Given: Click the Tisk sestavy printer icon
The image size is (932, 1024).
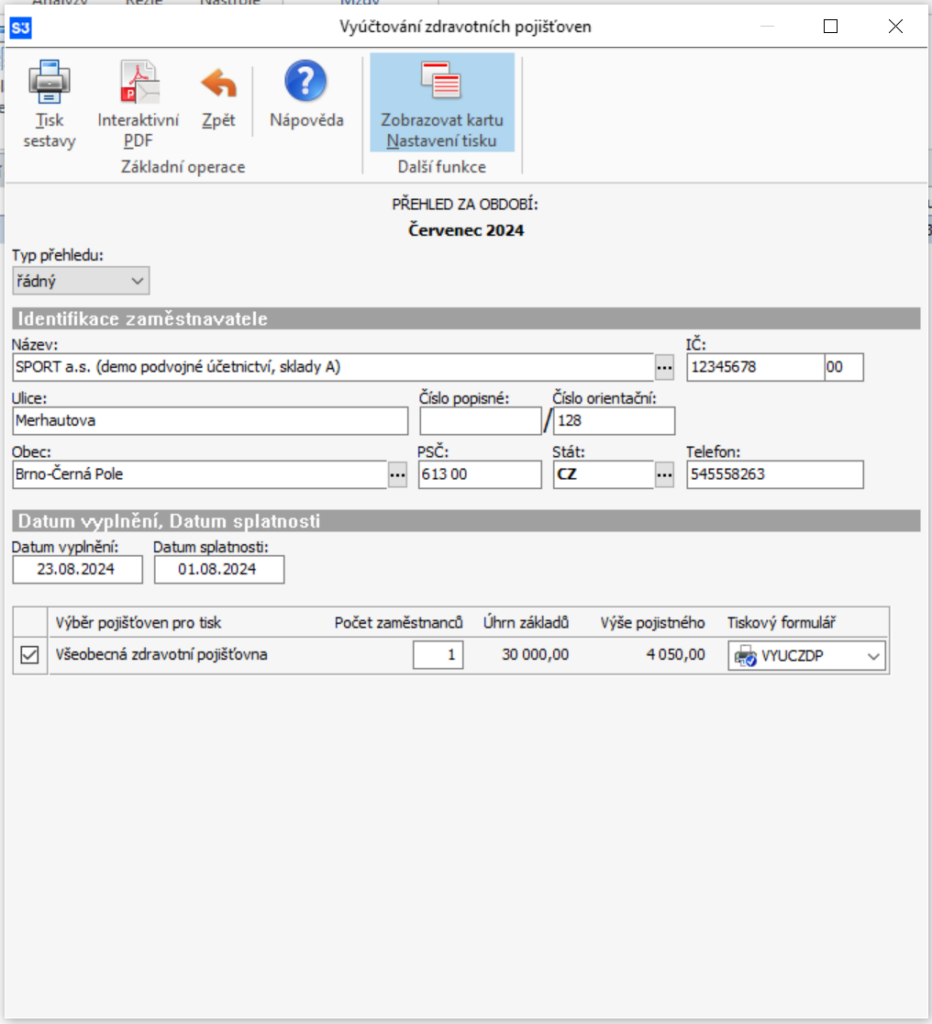Looking at the screenshot, I should [x=49, y=84].
